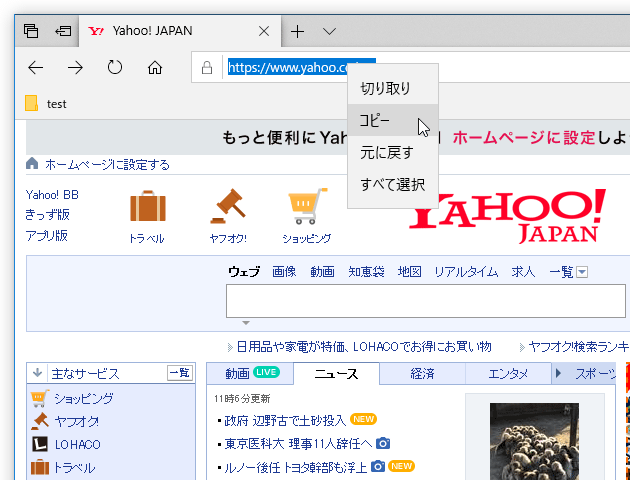Choose 元に戻す from the context menu
This screenshot has width=630, height=480.
coord(393,152)
